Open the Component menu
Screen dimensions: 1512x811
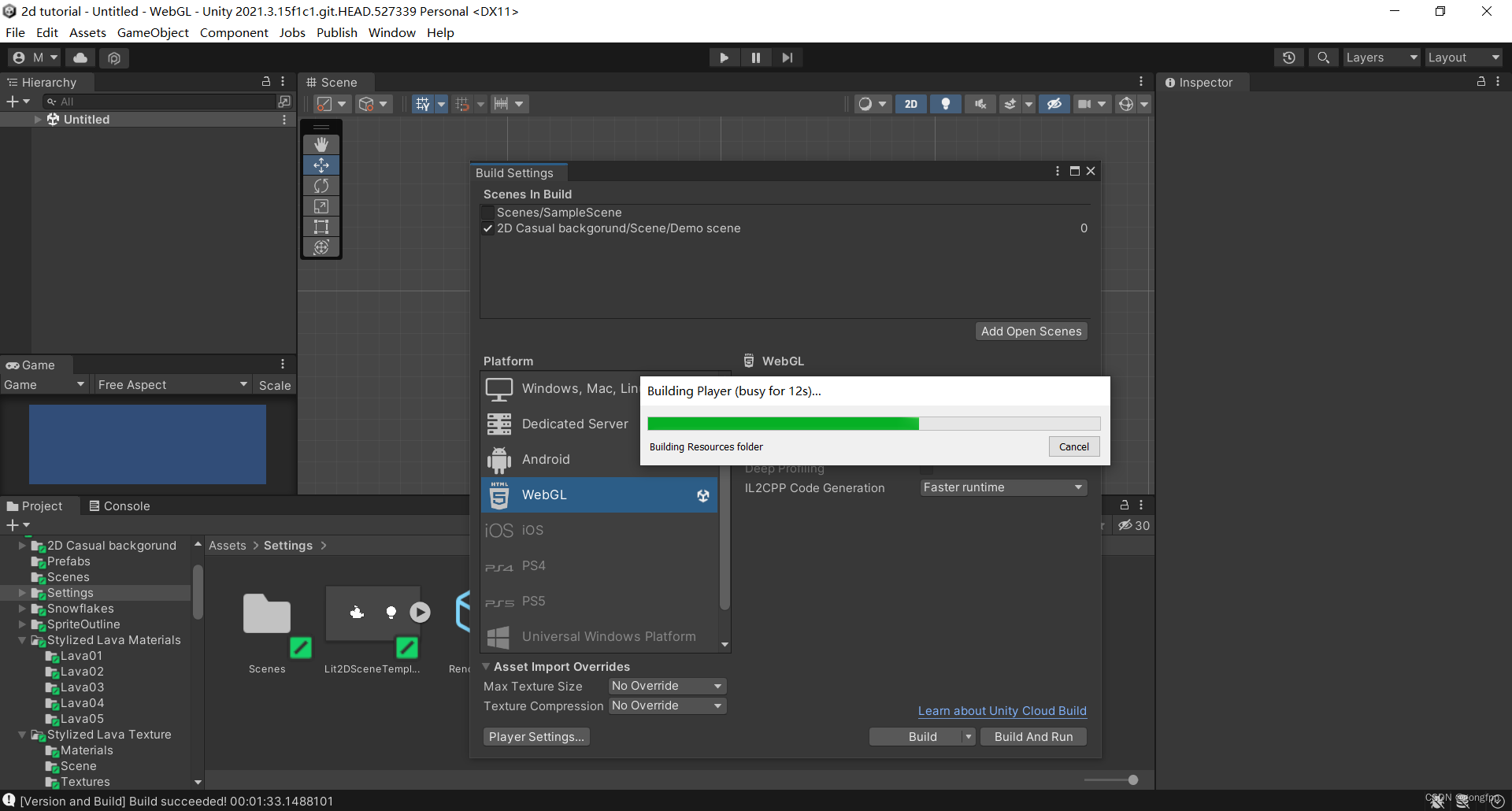(234, 33)
